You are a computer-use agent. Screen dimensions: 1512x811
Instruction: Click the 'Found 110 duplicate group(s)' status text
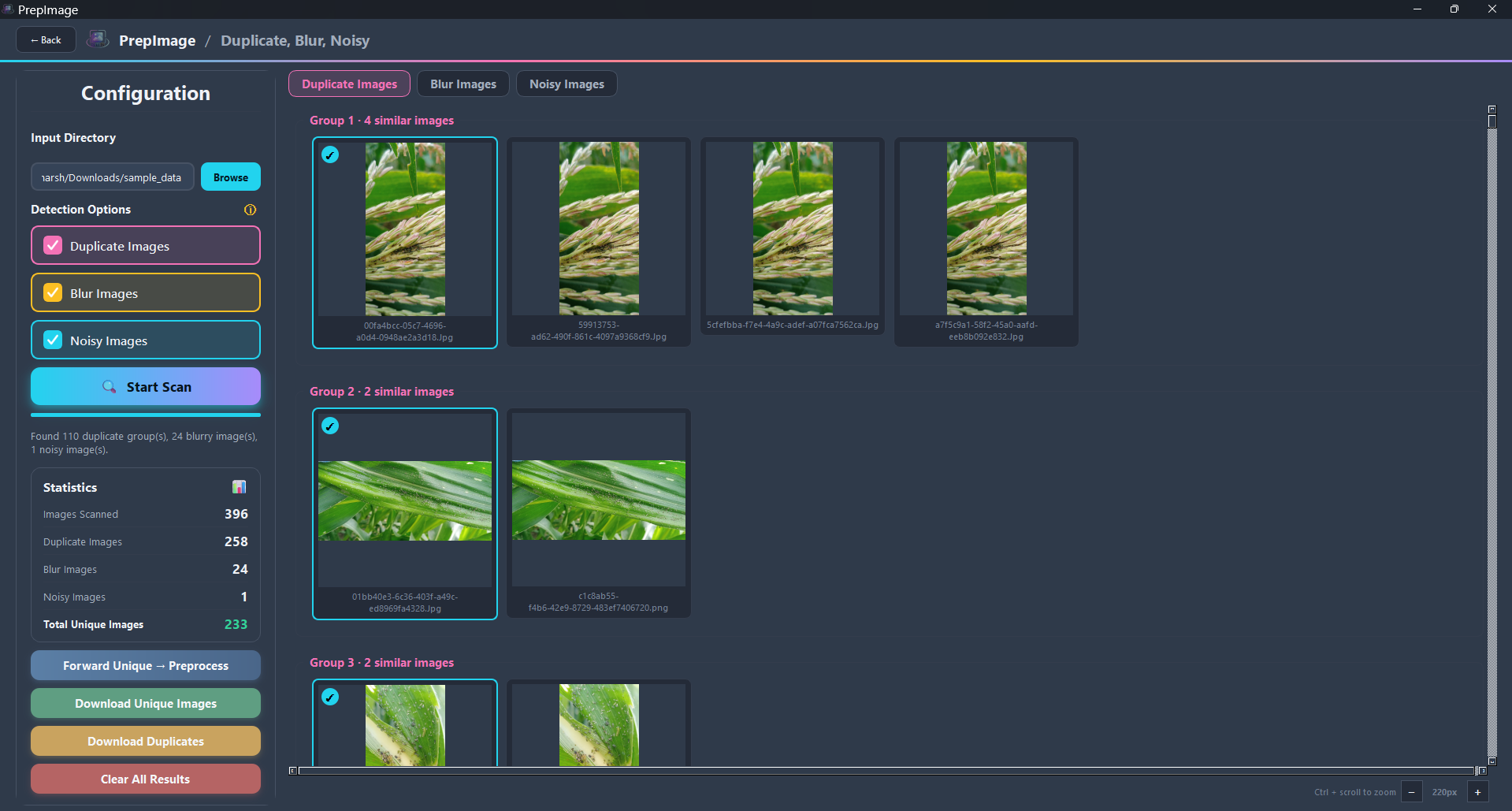[144, 443]
